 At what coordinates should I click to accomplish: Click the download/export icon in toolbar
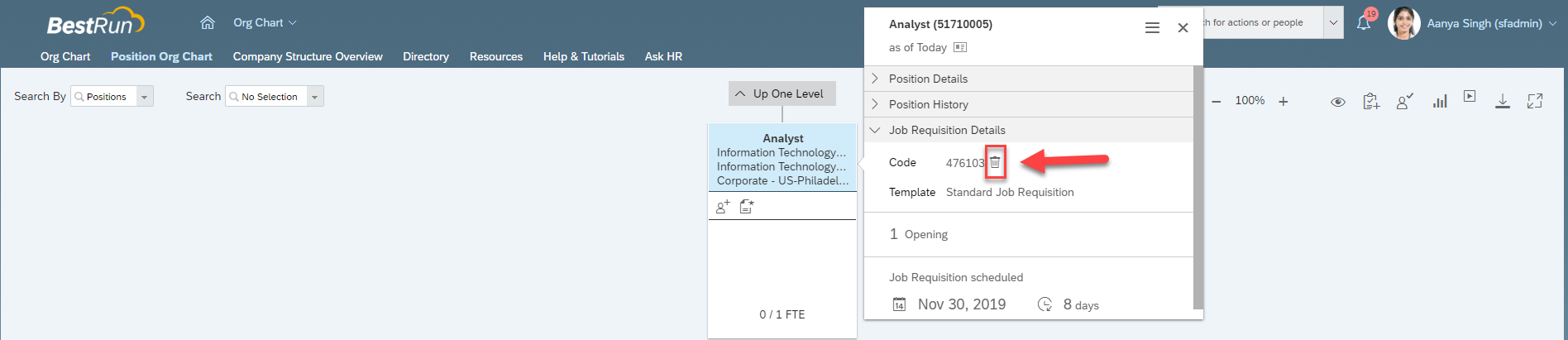[1503, 101]
